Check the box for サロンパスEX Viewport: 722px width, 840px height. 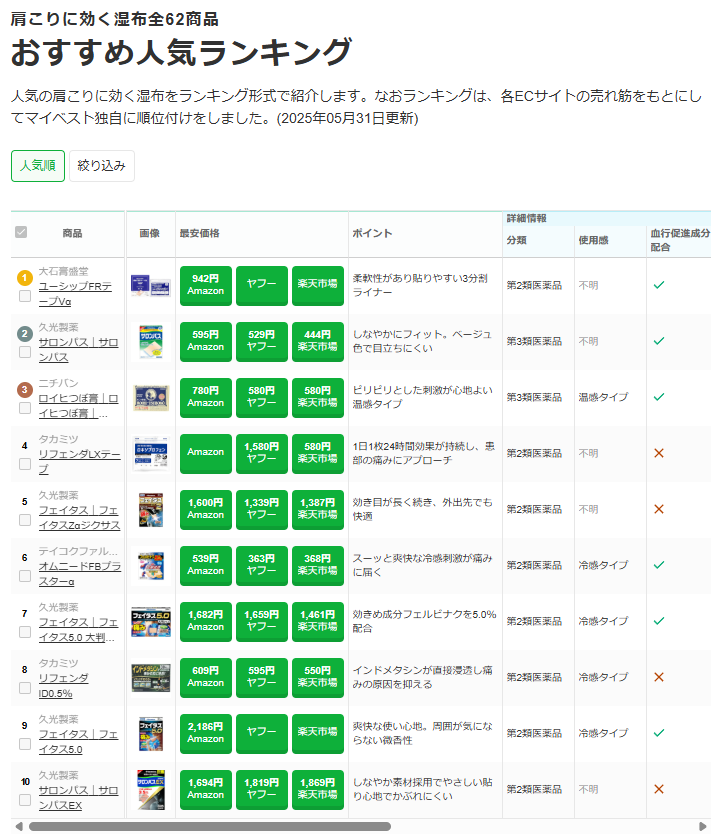click(25, 800)
